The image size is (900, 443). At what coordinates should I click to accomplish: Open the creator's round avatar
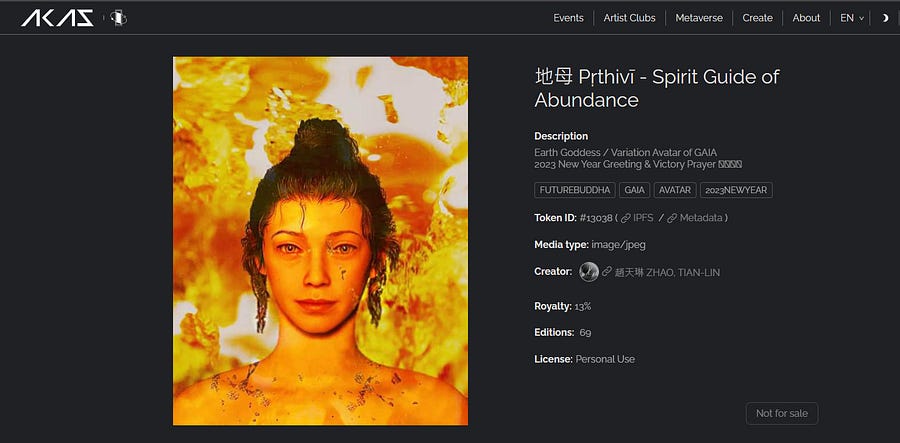589,271
